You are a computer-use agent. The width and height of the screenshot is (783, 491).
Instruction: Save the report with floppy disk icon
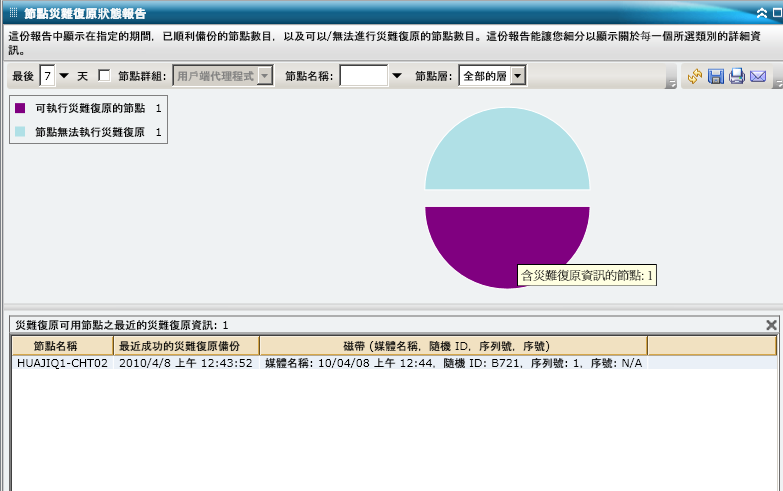[716, 76]
